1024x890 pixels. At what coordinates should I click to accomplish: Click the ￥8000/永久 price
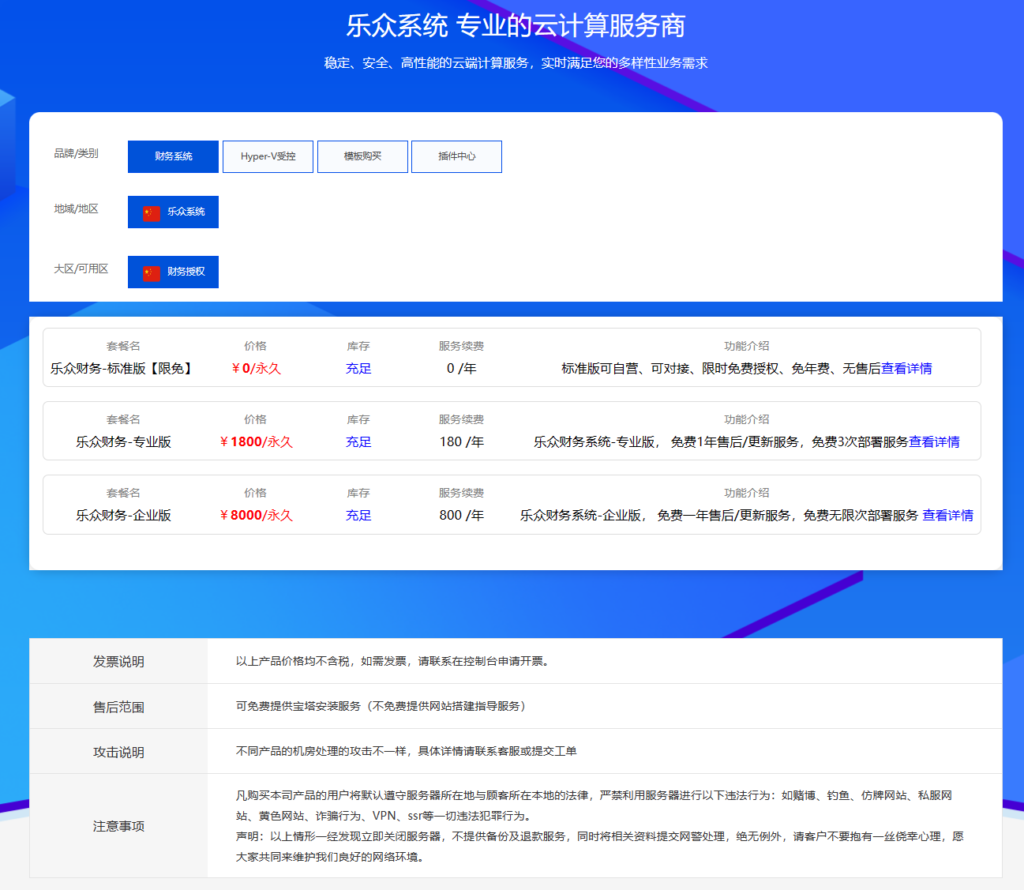pyautogui.click(x=255, y=515)
